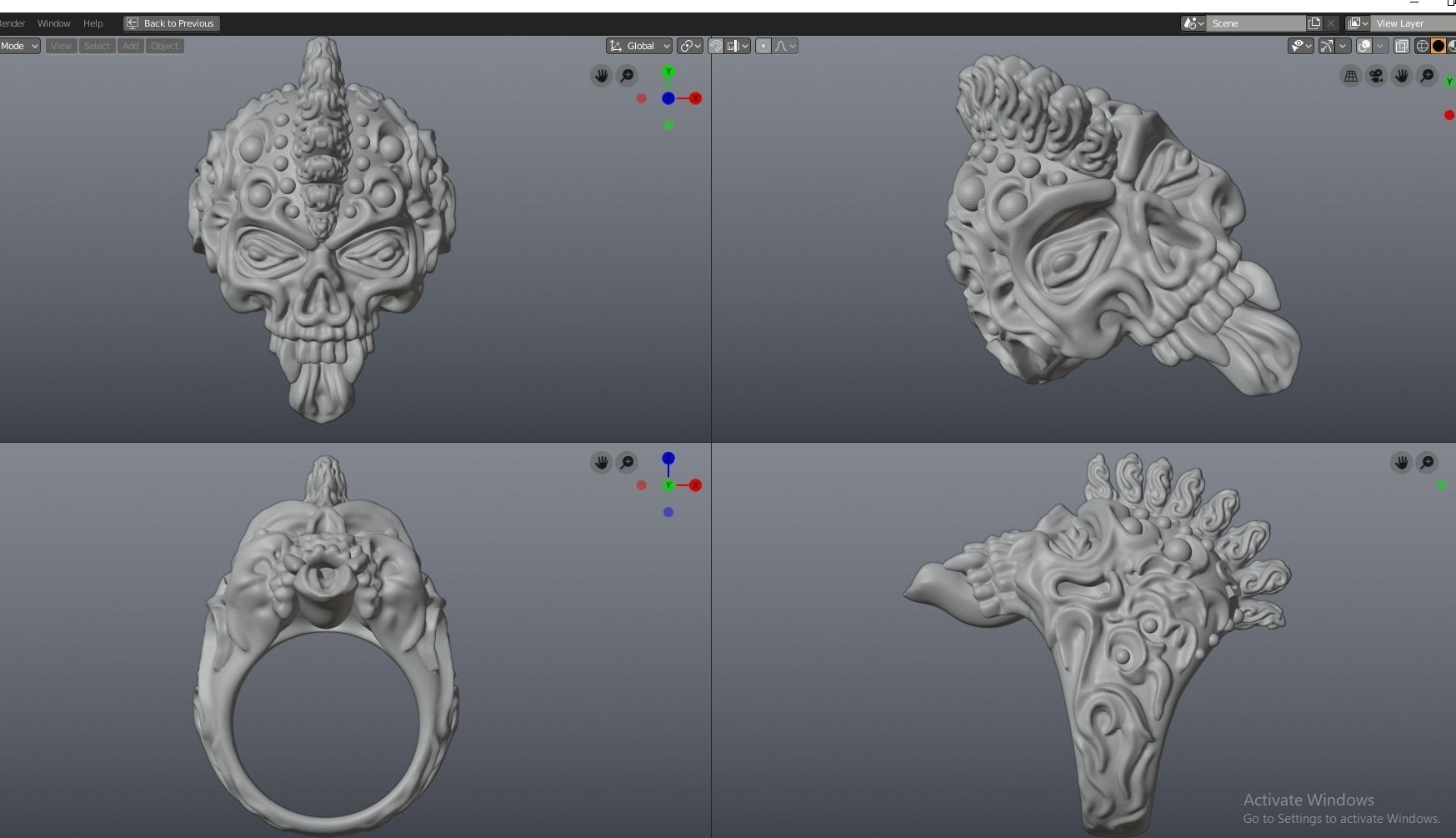Click blue Z axis on bottom-left gizmo
1456x838 pixels.
click(668, 459)
